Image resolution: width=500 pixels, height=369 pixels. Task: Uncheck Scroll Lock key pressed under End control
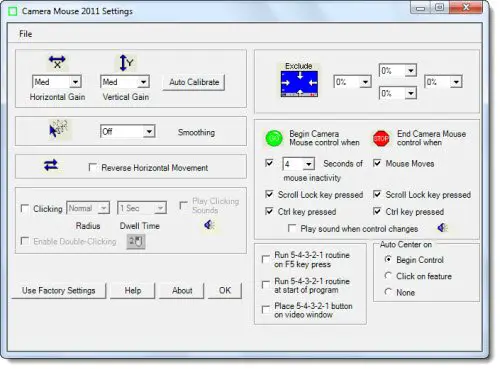point(377,194)
